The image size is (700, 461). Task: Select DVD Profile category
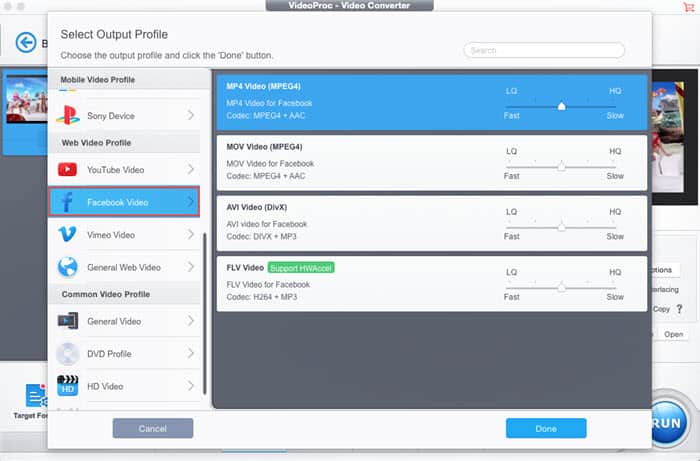click(x=125, y=353)
